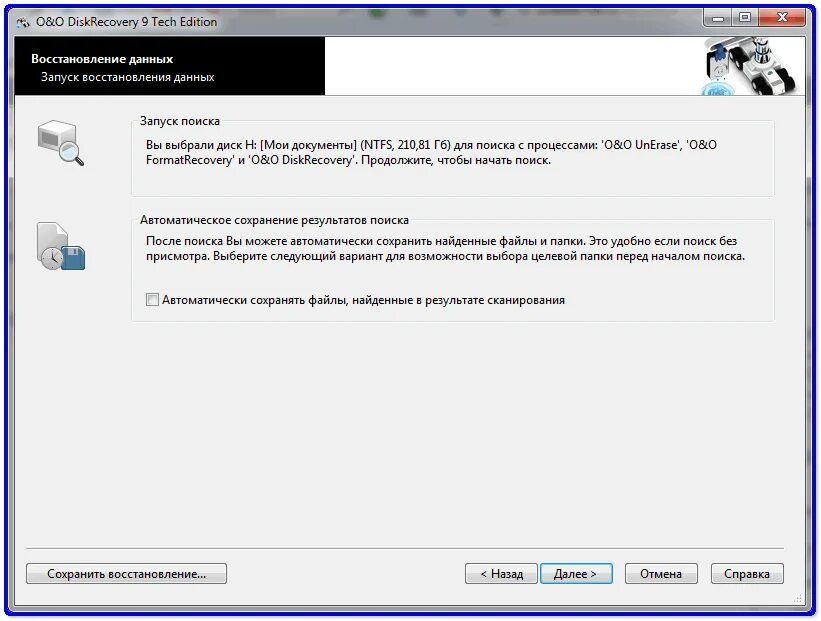Enable automatic saving of found files checkbox
Viewport: 821px width, 621px height.
tap(152, 300)
